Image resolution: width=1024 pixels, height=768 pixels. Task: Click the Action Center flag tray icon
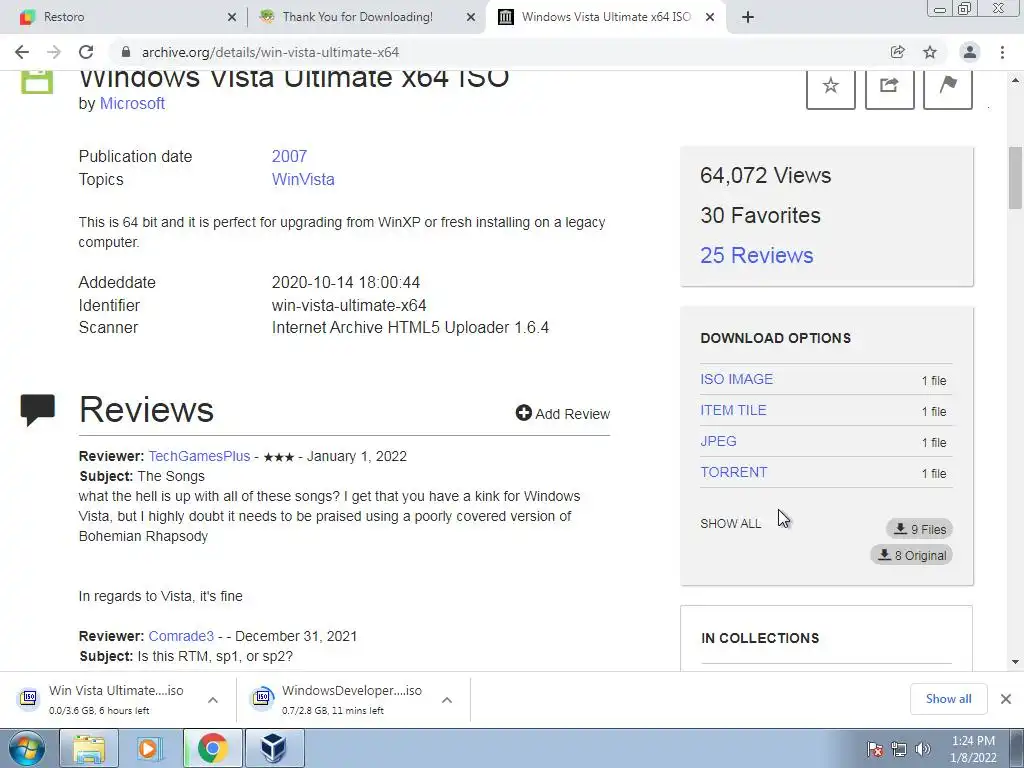pyautogui.click(x=875, y=749)
